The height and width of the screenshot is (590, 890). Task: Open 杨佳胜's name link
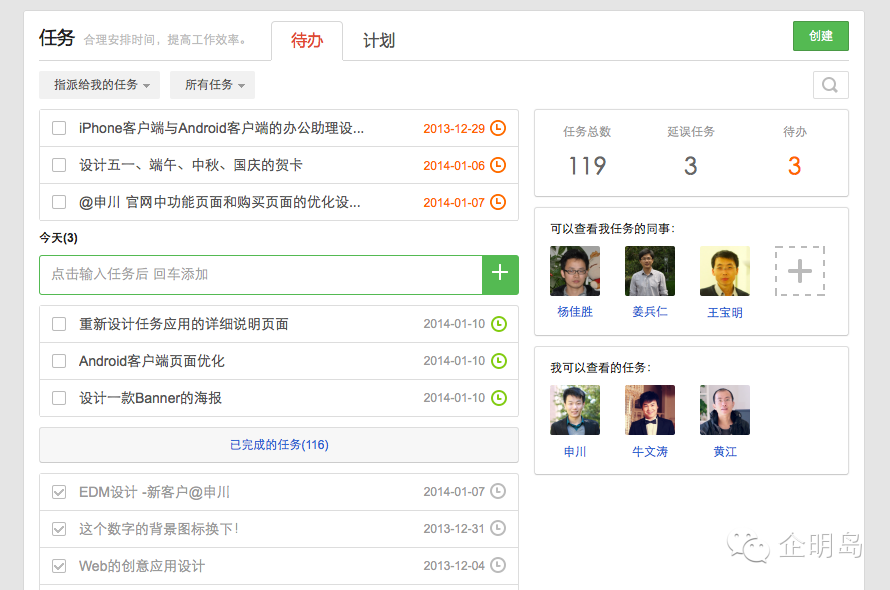click(575, 312)
